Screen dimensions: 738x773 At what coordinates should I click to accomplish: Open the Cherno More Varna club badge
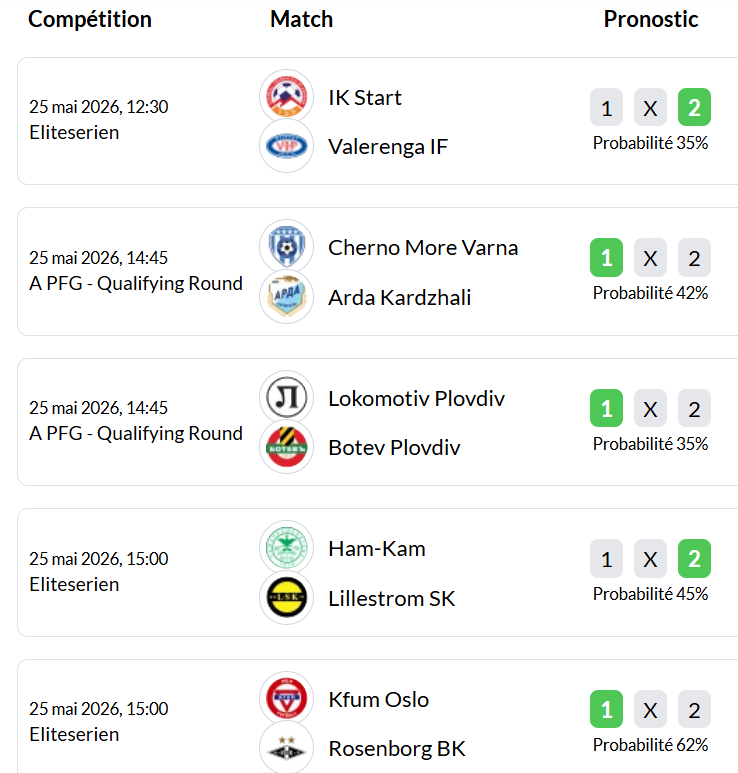coord(286,246)
